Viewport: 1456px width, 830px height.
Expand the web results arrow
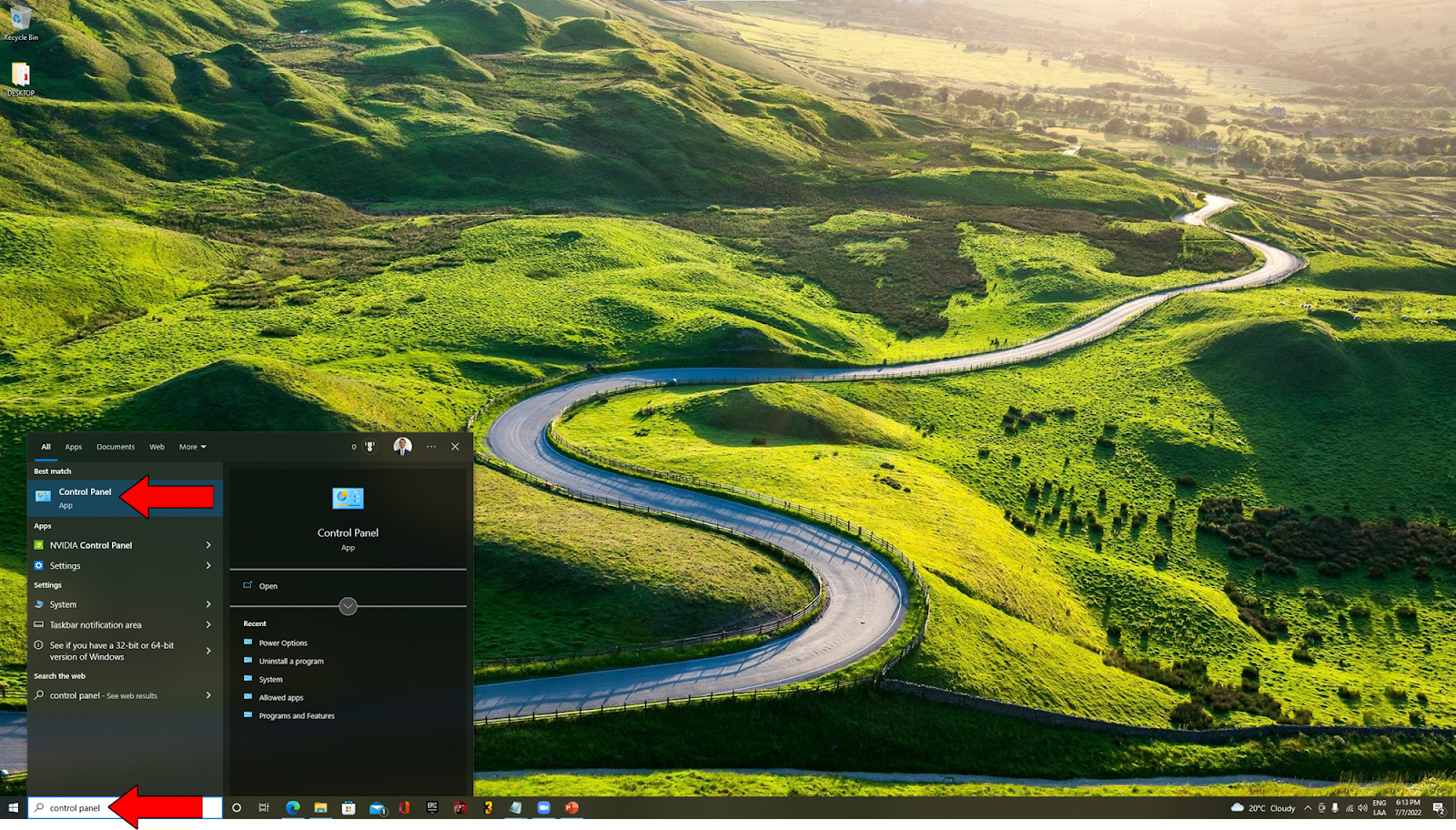click(x=208, y=695)
